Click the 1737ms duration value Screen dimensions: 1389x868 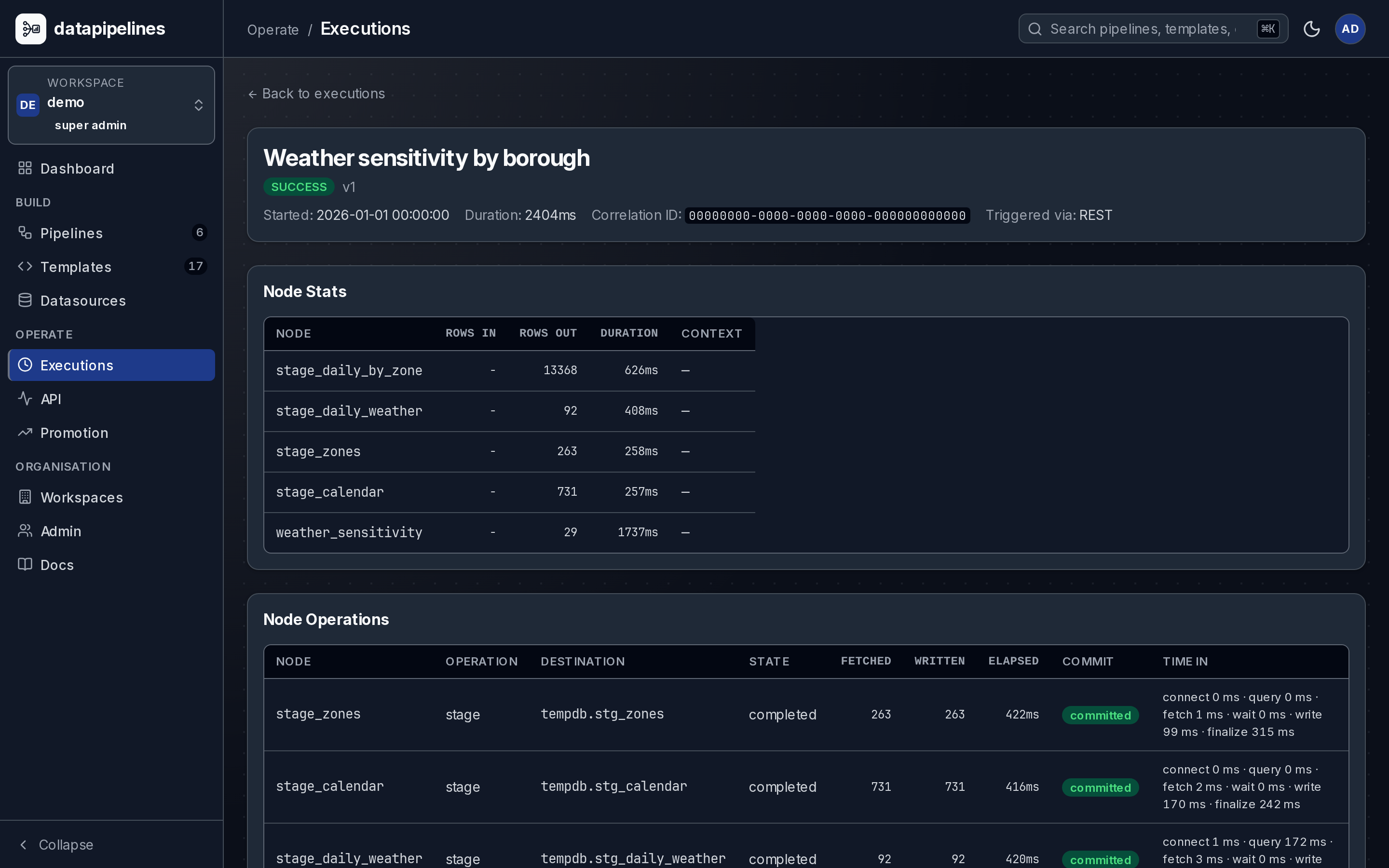click(x=638, y=532)
